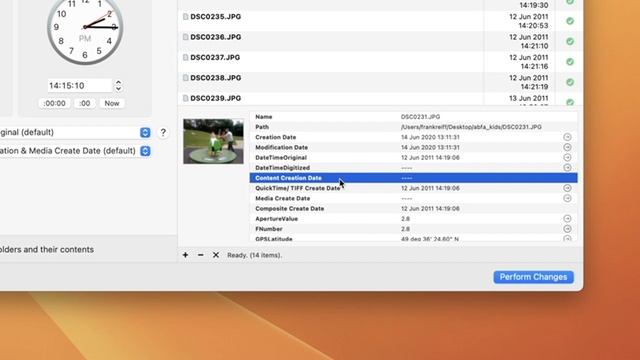Click the arrow icon in the ApertureValue row

pos(567,219)
